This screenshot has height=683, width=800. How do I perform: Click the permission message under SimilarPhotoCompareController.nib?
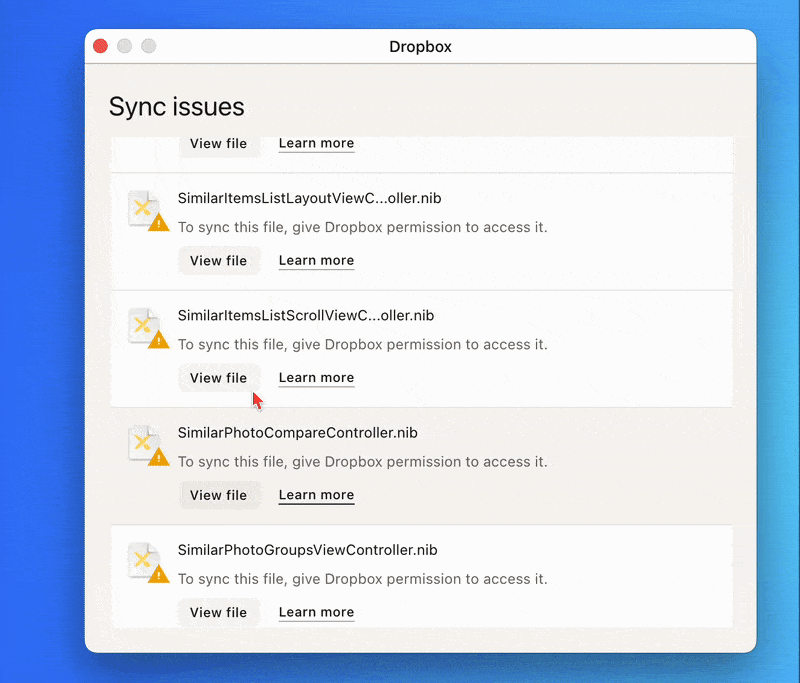click(362, 462)
